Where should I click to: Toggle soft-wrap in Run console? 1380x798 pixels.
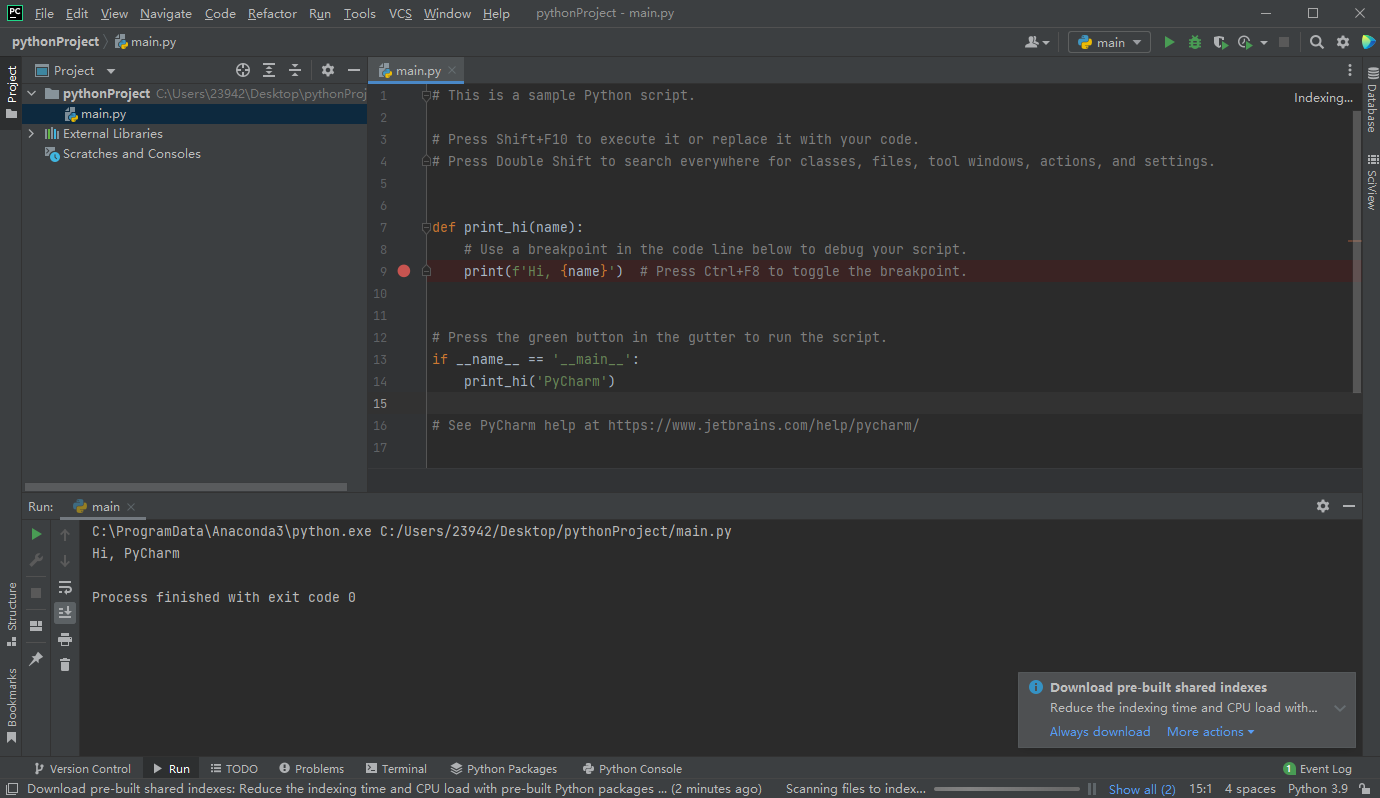[x=65, y=587]
